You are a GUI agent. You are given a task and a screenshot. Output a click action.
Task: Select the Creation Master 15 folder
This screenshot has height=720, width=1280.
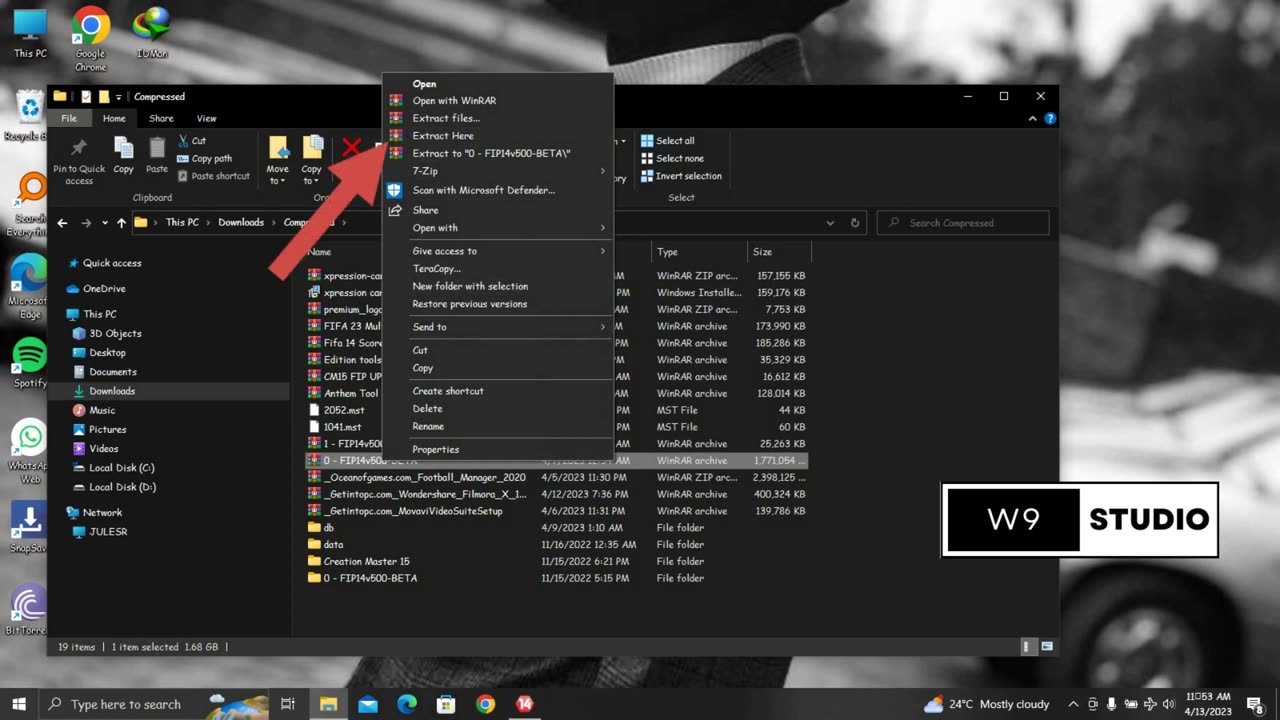point(366,561)
